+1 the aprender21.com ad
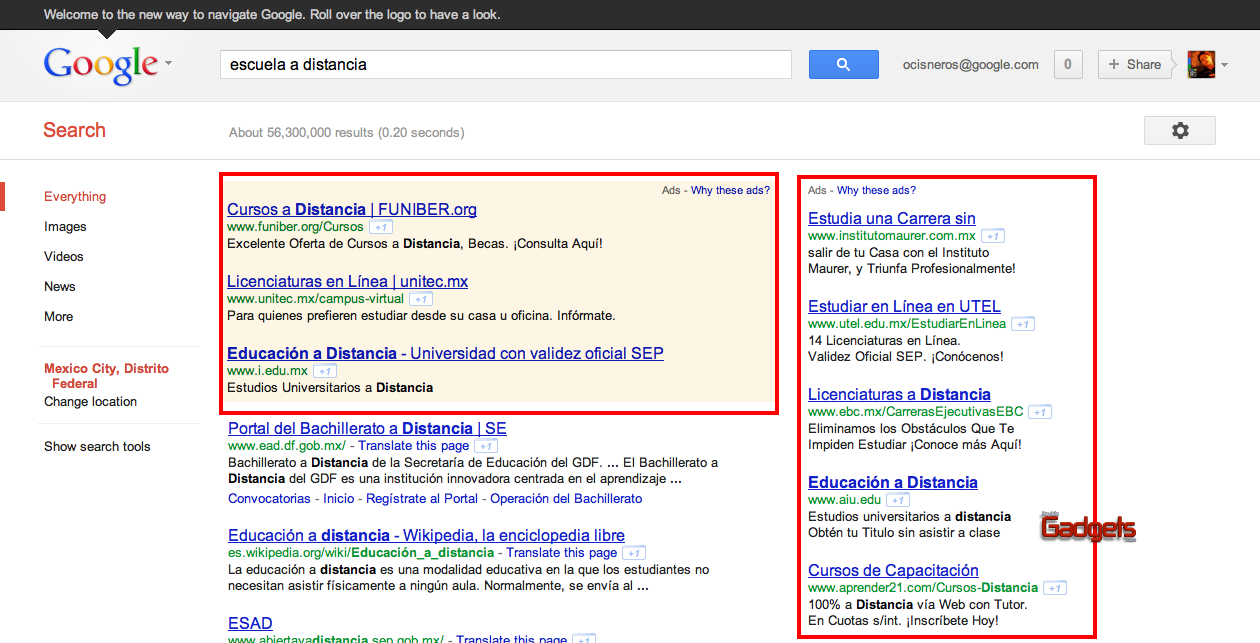Screen dimensions: 1260x643 coord(1056,588)
